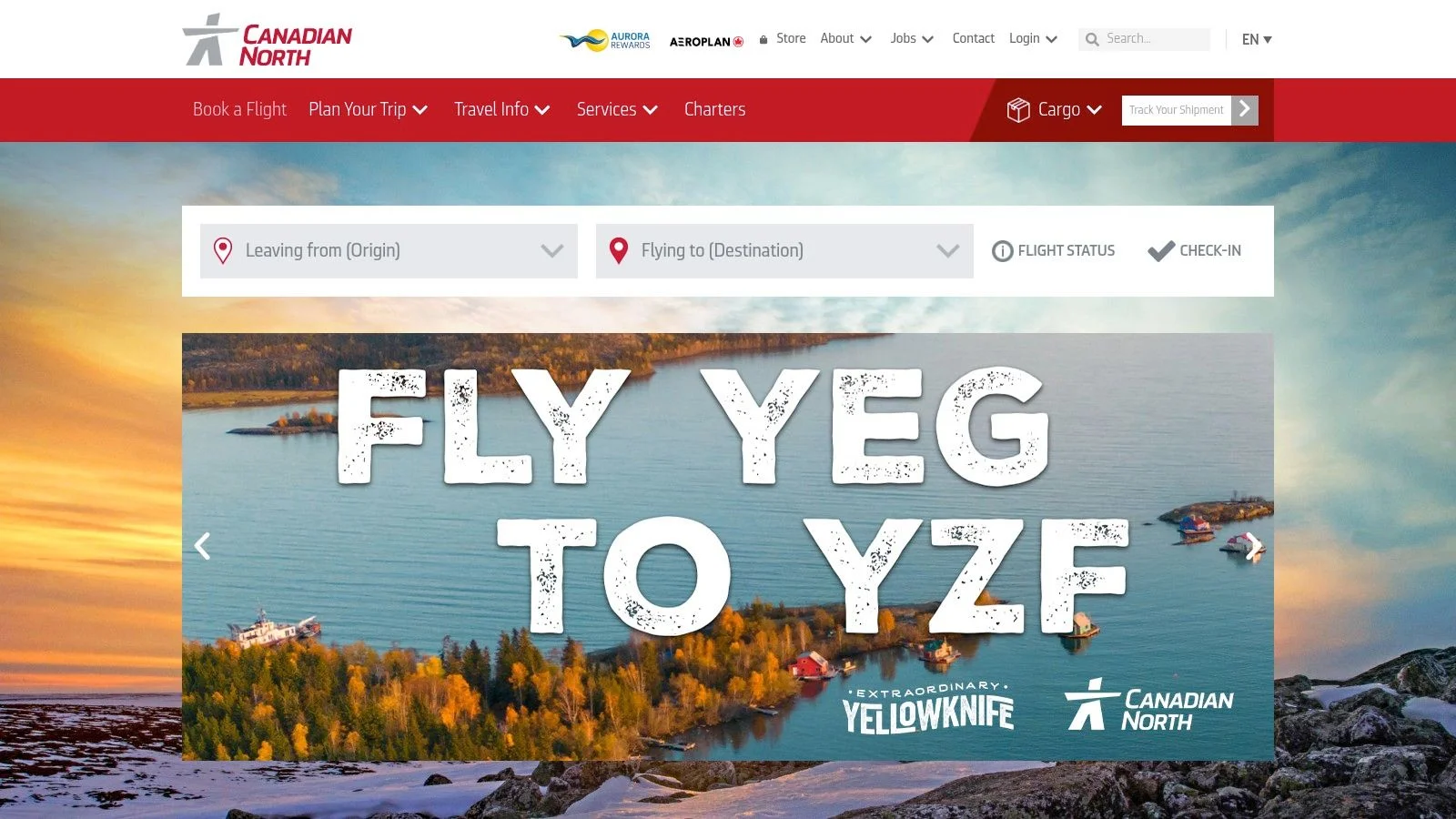This screenshot has width=1456, height=819.
Task: Go to the Charters page
Action: (714, 109)
